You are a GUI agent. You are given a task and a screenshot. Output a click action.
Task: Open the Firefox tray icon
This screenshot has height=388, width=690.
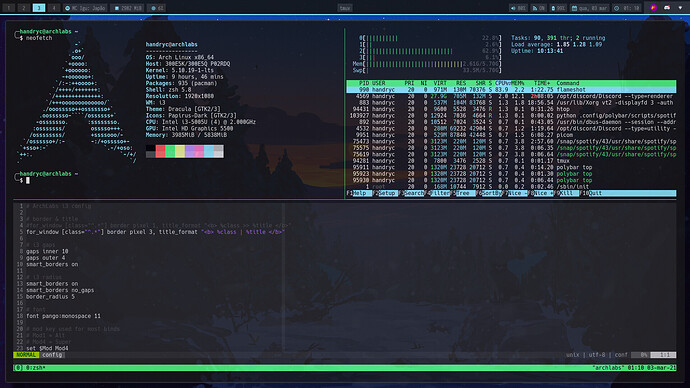[x=654, y=8]
